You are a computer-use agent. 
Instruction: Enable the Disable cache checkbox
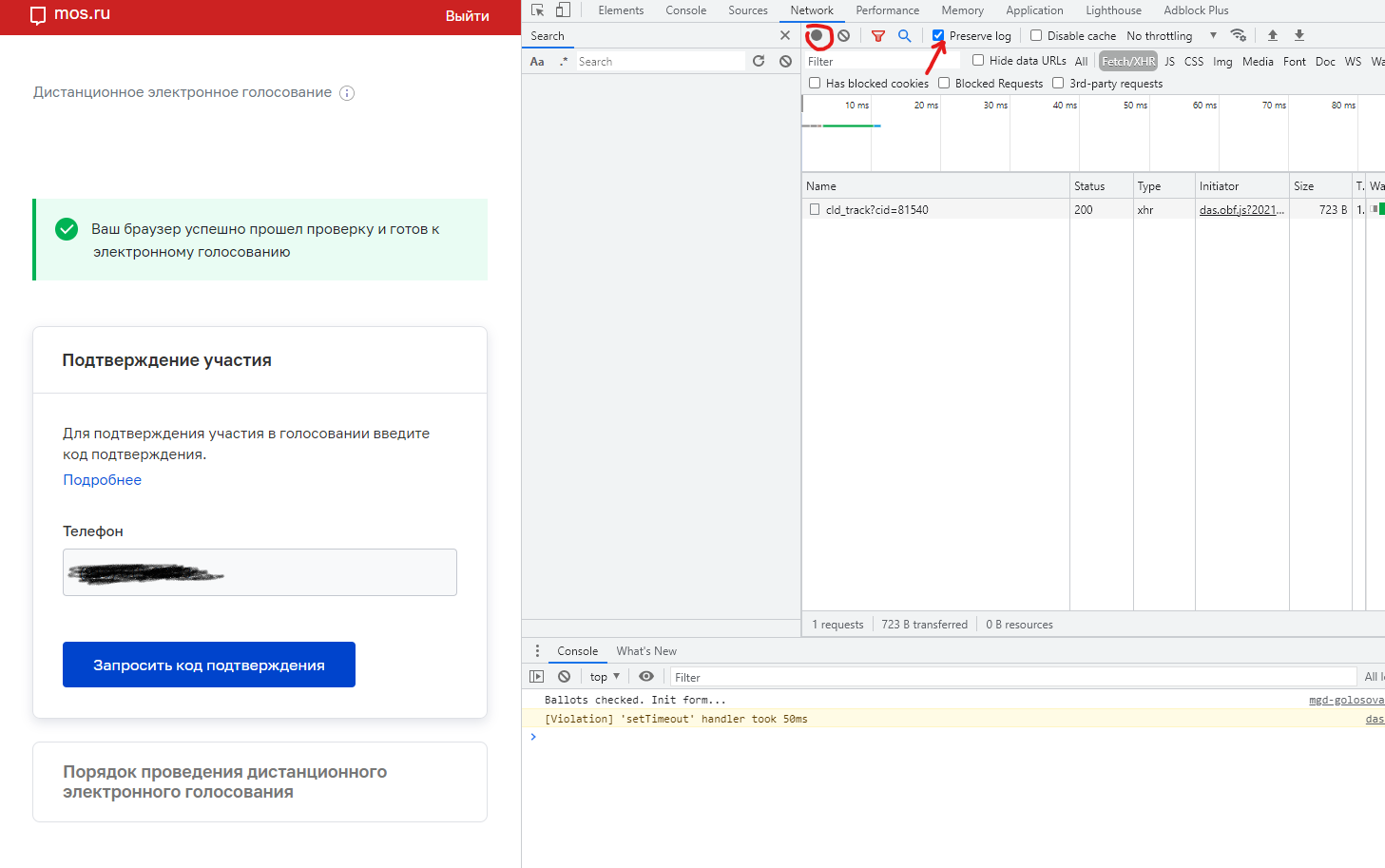1037,36
